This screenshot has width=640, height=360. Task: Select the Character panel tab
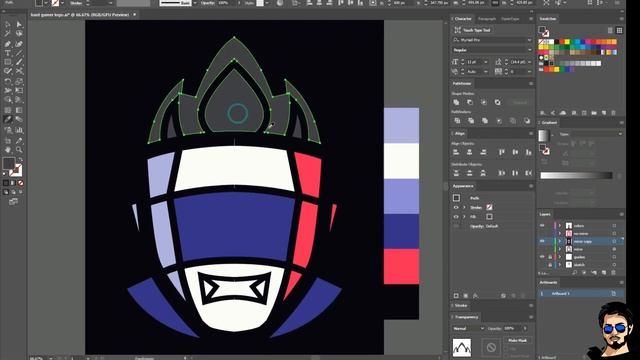[463, 19]
